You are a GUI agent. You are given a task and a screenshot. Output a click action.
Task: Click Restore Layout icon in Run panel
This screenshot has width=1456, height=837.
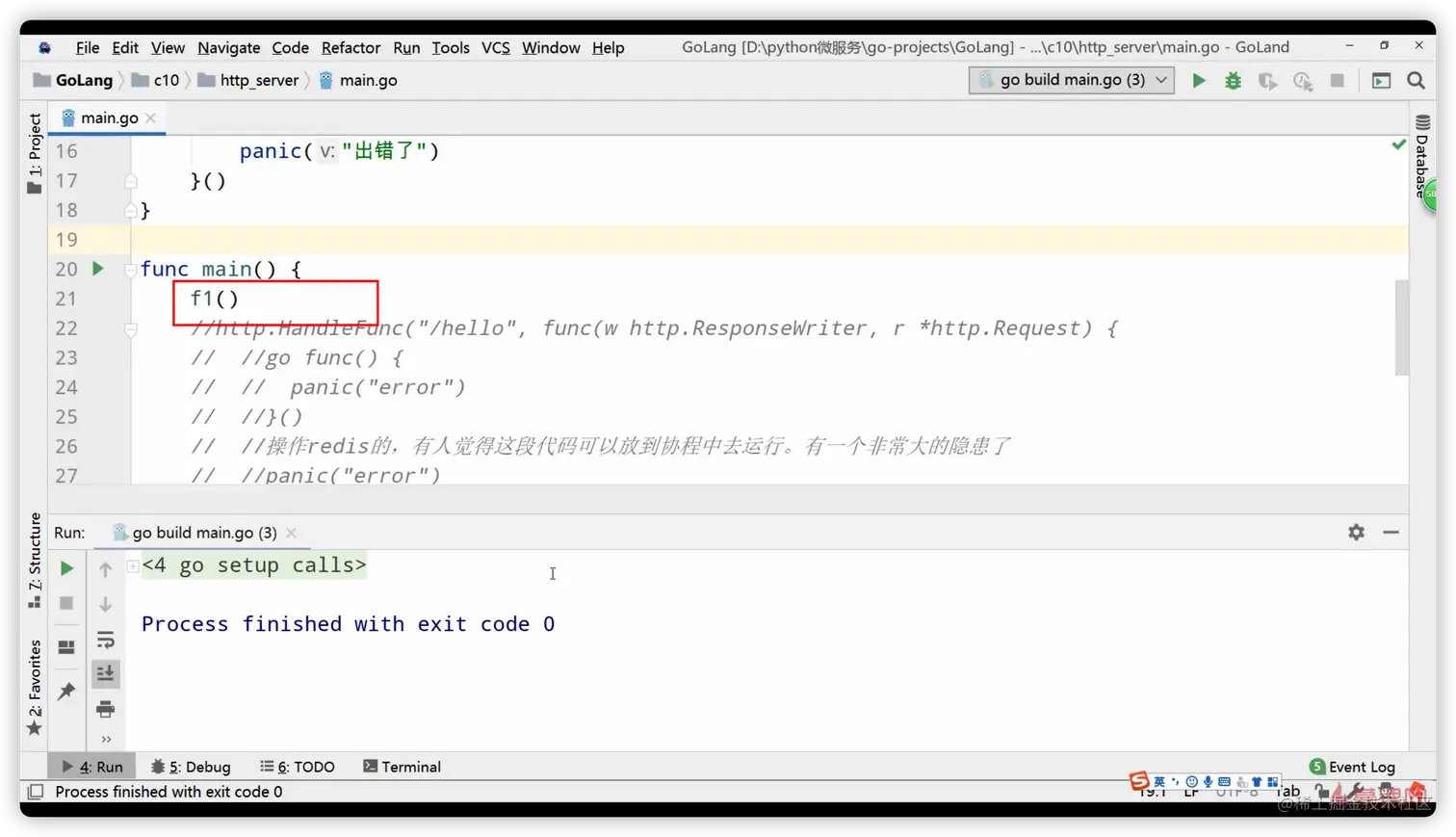pos(66,647)
